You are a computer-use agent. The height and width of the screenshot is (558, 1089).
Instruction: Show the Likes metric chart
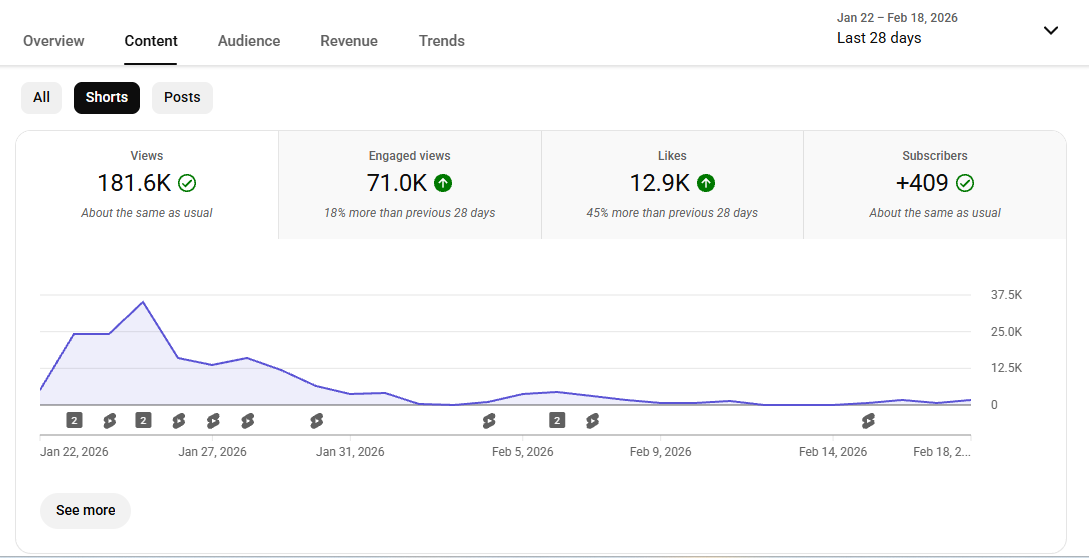(x=672, y=184)
